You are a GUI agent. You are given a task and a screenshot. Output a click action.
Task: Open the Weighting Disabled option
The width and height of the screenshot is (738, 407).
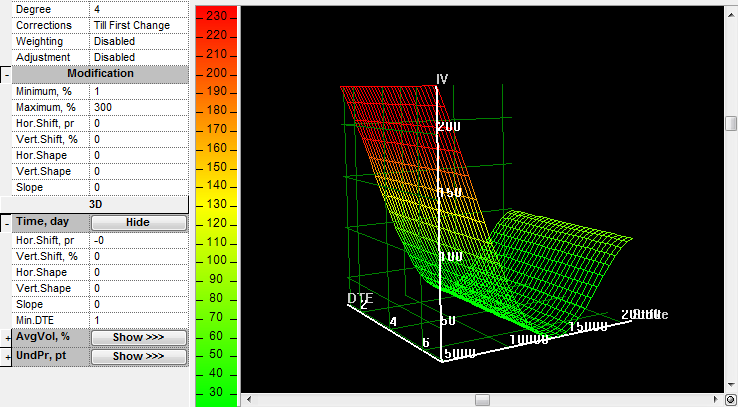coord(138,41)
